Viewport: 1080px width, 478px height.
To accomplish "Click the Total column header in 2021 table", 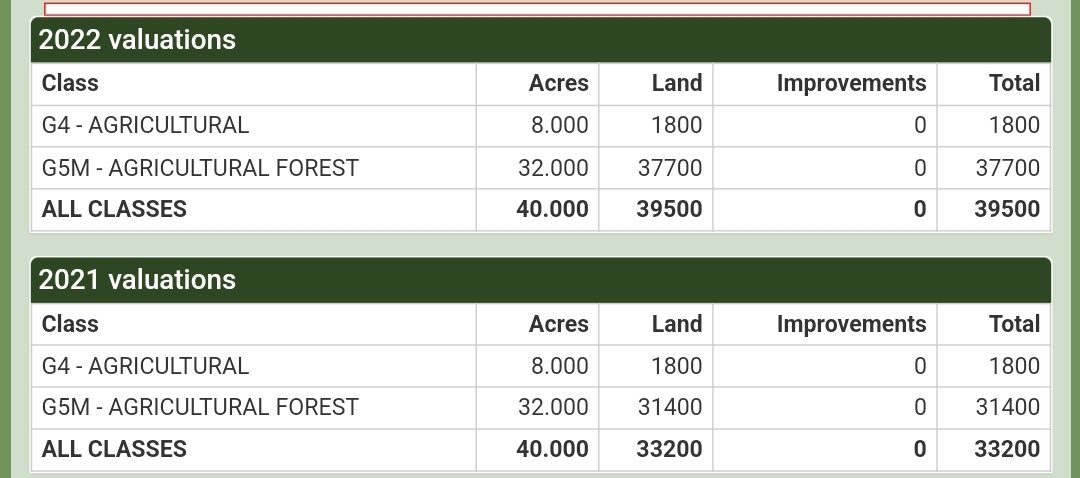I will pyautogui.click(x=1015, y=324).
